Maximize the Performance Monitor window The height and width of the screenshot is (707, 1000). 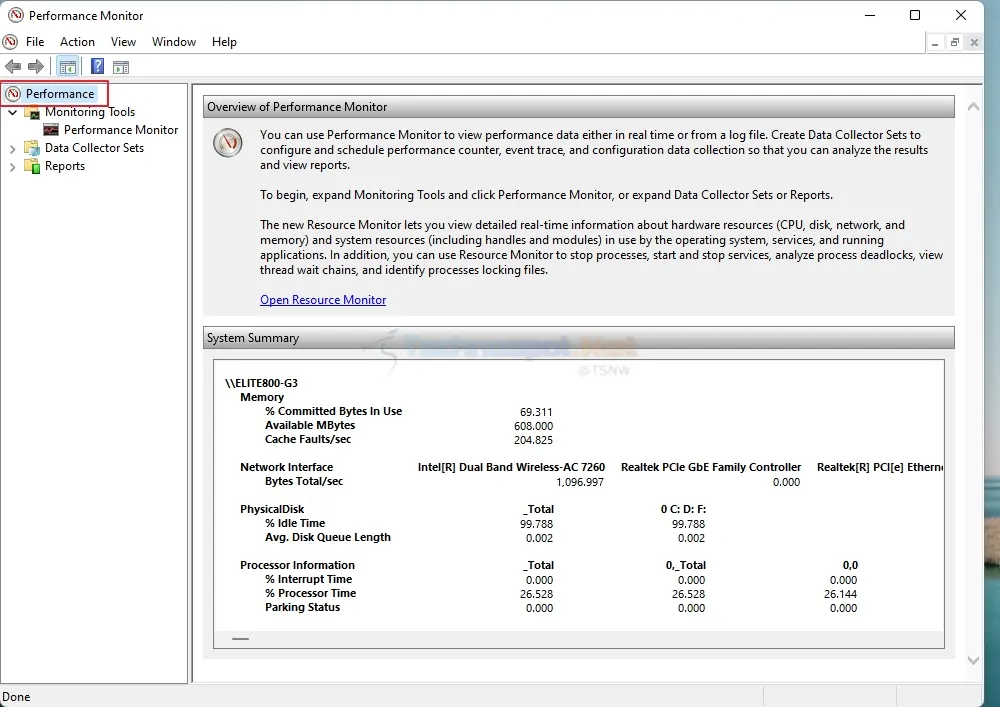pos(915,15)
